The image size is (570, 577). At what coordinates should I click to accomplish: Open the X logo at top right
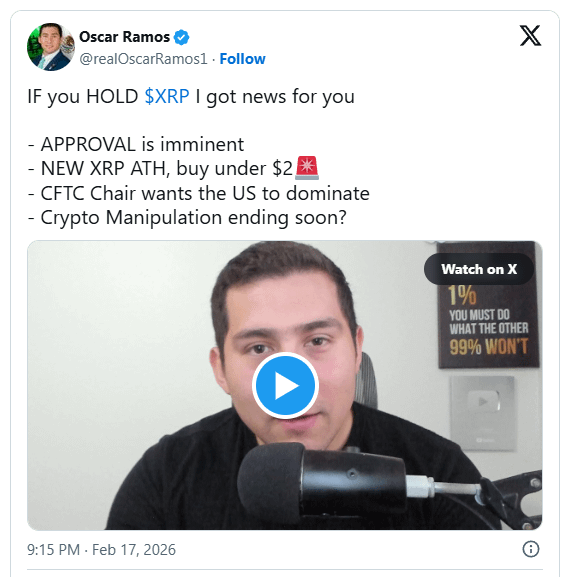[x=530, y=36]
